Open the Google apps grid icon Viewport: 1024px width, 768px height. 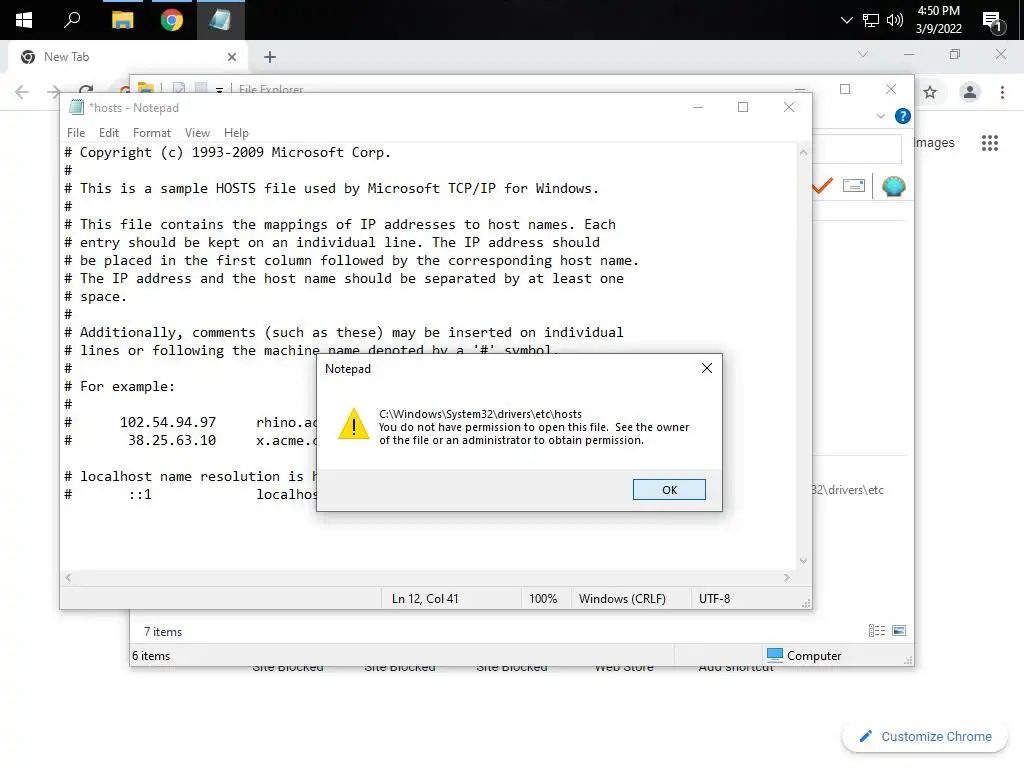click(989, 143)
